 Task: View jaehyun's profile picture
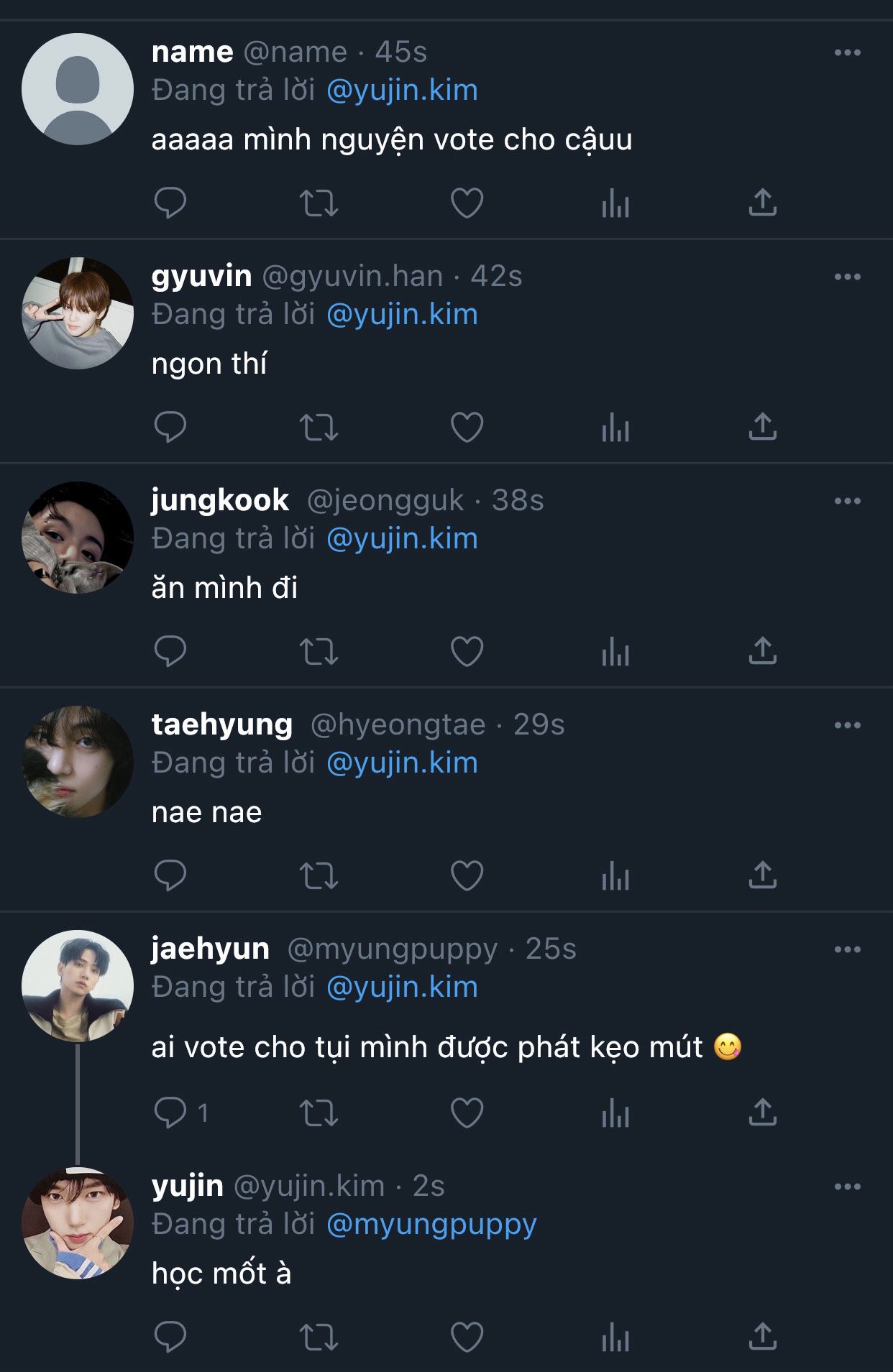[78, 986]
